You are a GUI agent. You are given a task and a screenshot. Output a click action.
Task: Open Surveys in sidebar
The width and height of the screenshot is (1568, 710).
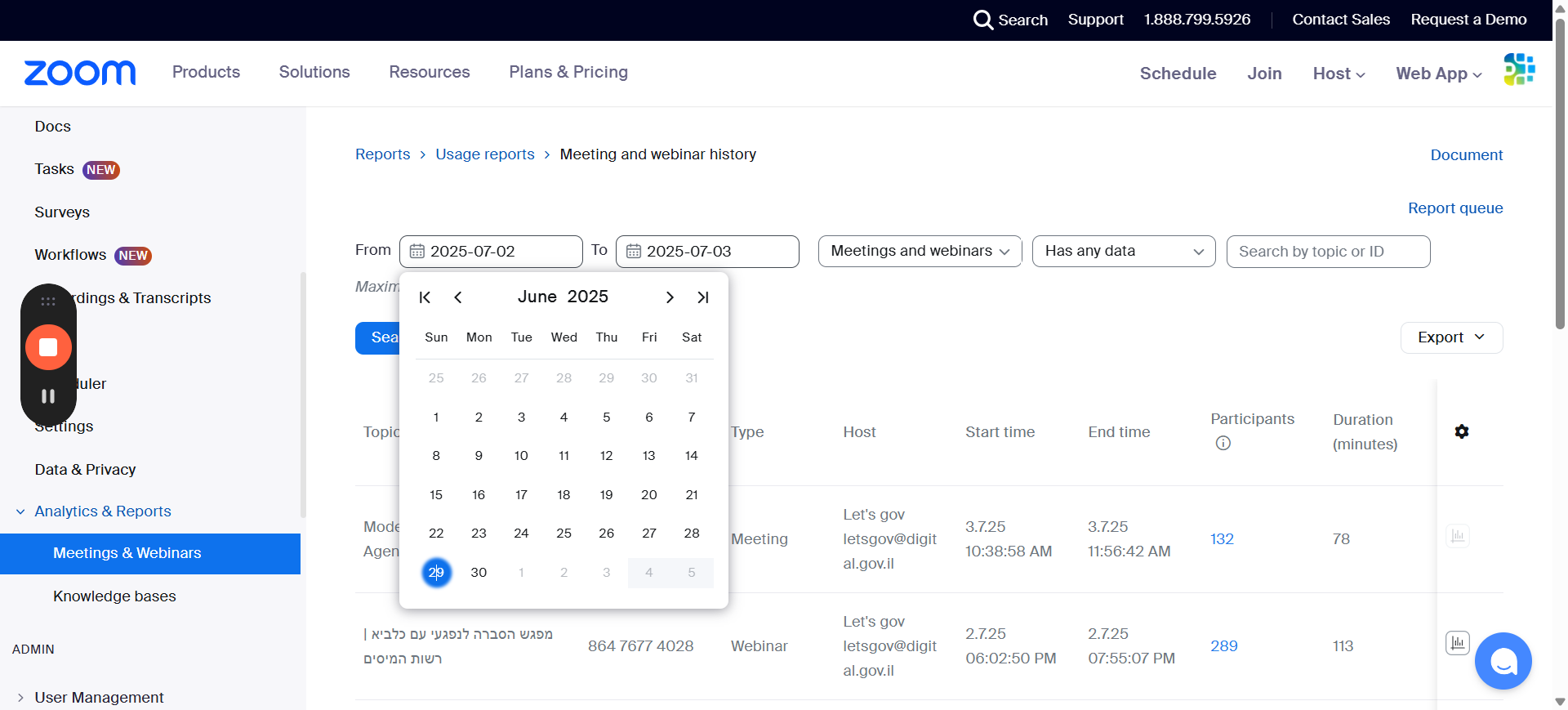[62, 212]
